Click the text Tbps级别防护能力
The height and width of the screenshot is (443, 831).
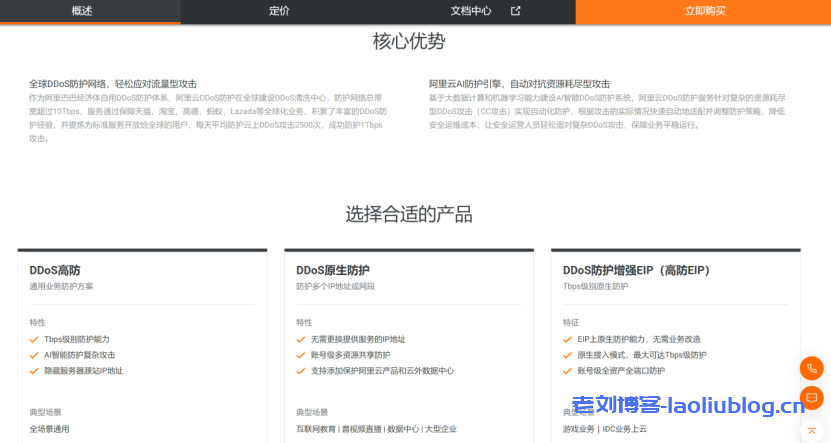77,339
